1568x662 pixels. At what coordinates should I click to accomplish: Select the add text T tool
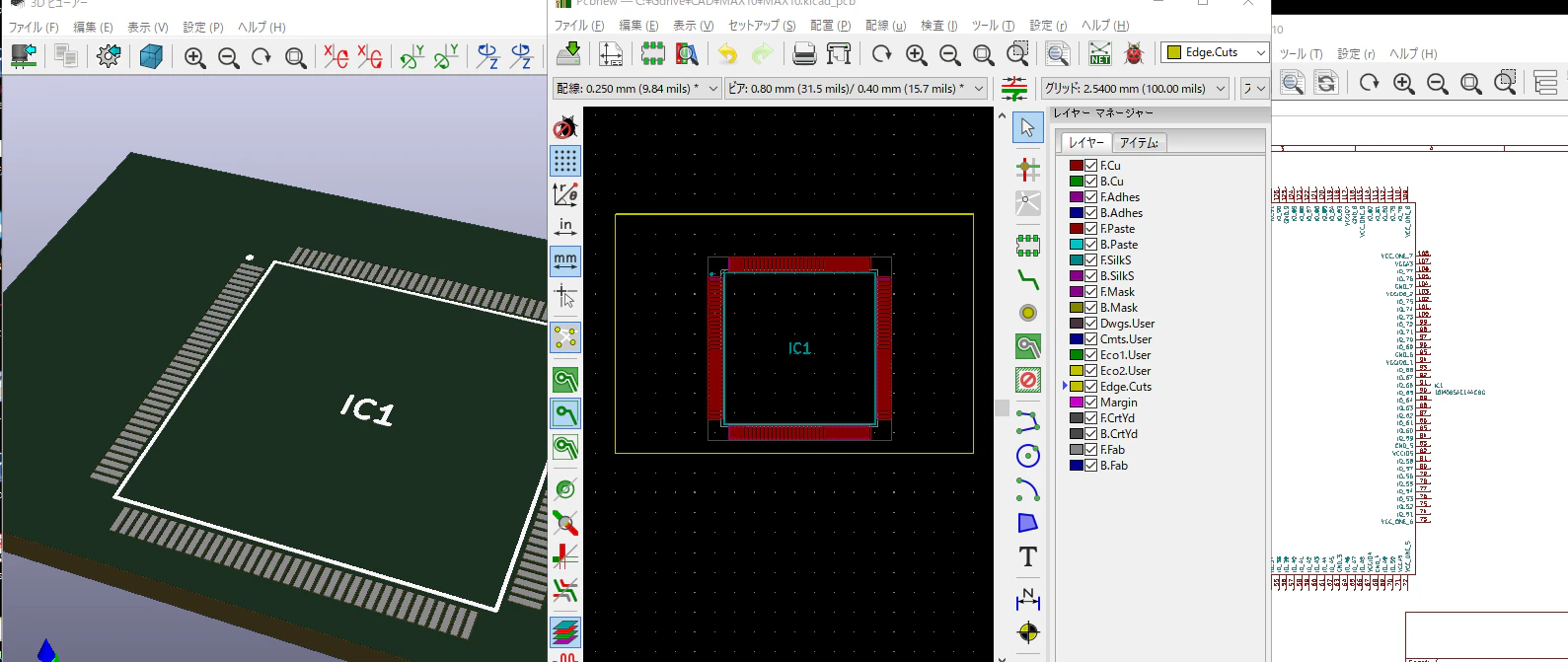pos(1028,556)
